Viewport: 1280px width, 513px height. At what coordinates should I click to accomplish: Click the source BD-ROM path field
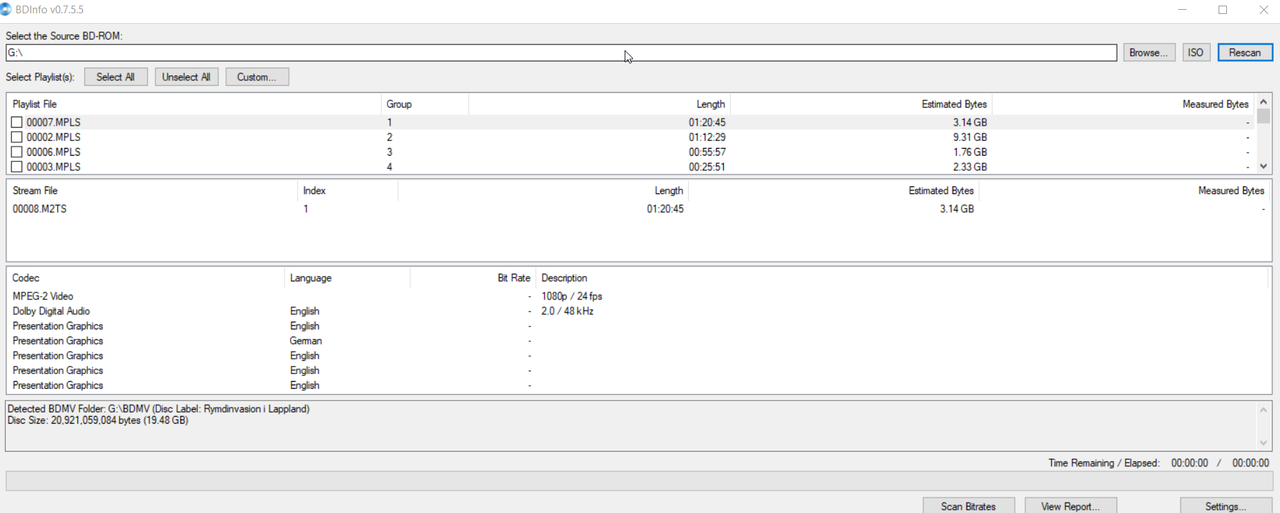(x=561, y=53)
